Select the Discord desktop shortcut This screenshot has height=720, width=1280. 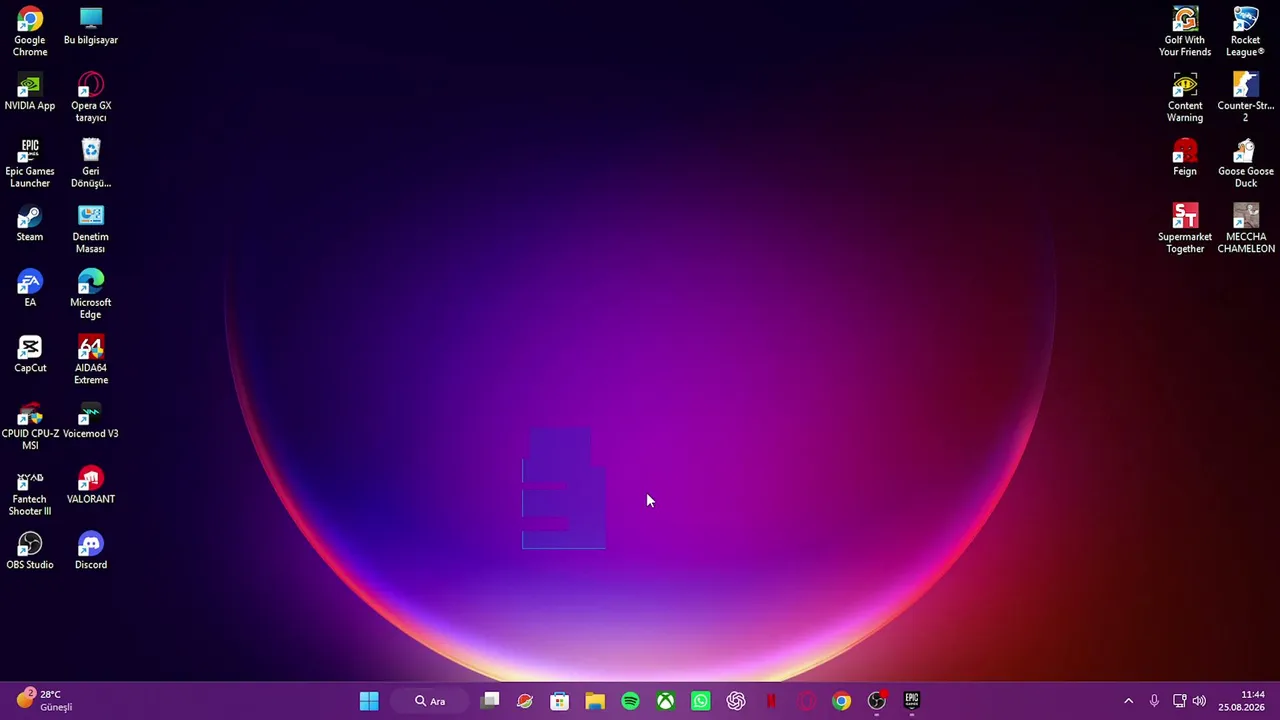[91, 551]
